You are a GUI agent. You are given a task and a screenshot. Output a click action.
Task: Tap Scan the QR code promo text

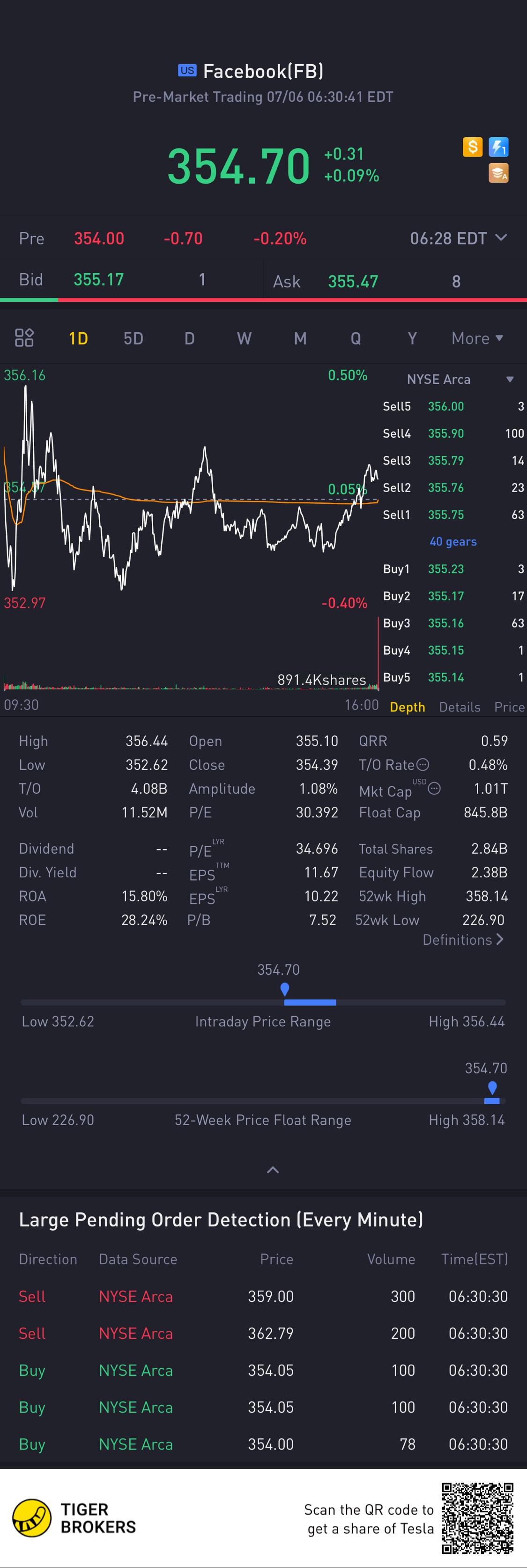coord(370,1519)
